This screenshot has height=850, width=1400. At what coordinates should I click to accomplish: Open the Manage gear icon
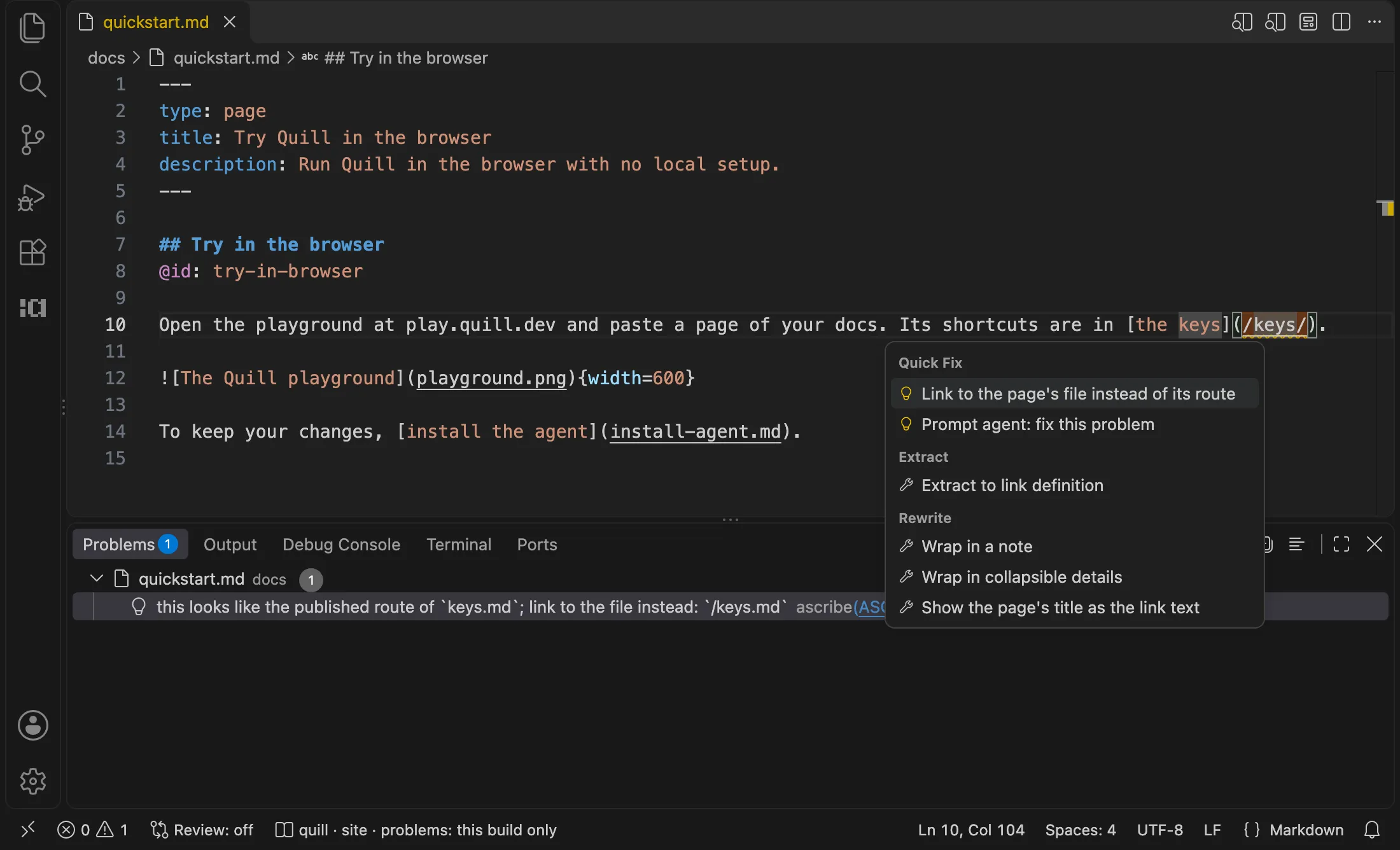coord(32,781)
